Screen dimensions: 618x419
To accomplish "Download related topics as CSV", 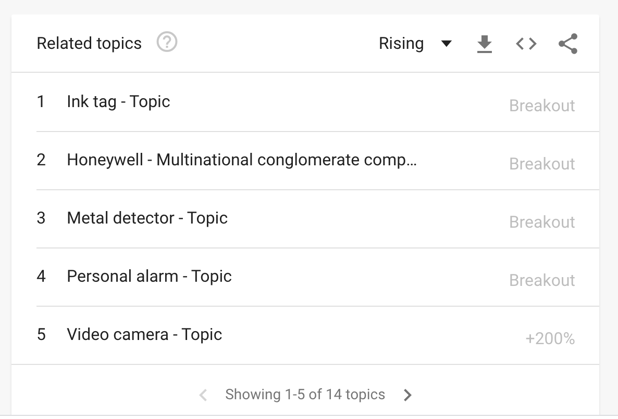I will tap(484, 44).
